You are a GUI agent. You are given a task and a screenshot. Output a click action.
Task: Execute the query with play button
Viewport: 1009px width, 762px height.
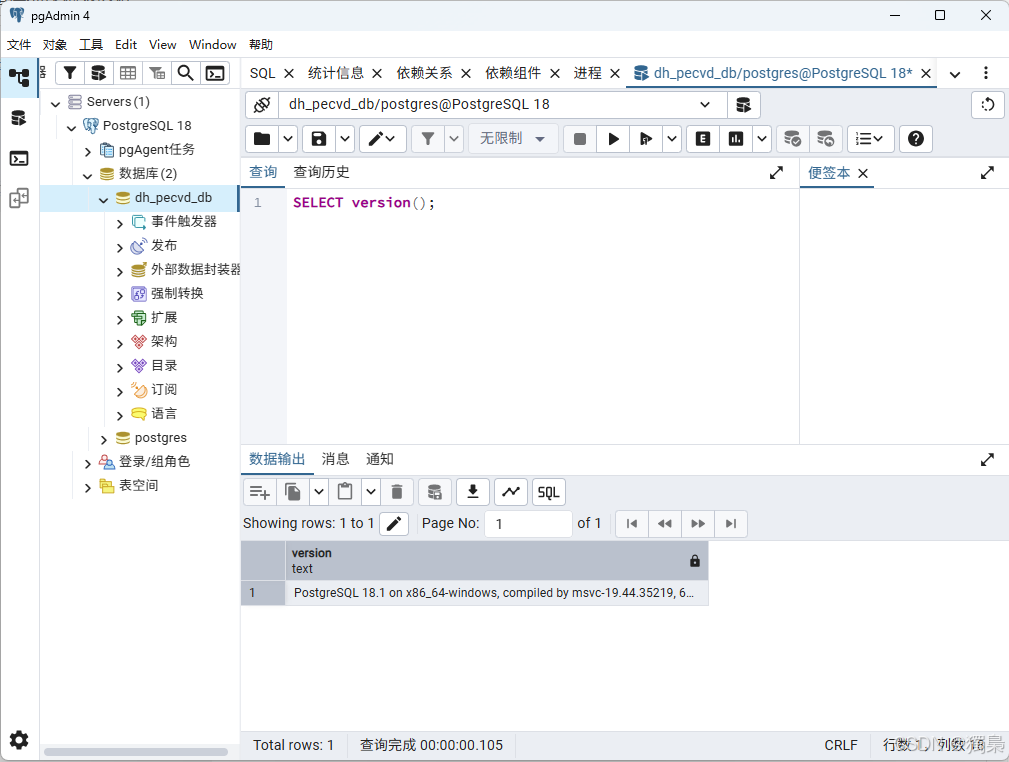[613, 138]
